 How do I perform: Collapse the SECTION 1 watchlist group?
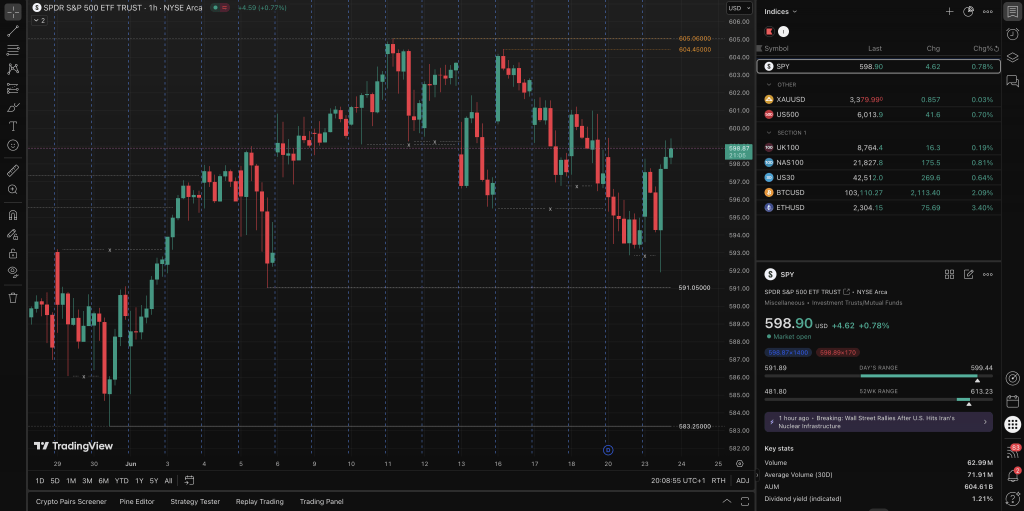click(x=769, y=133)
